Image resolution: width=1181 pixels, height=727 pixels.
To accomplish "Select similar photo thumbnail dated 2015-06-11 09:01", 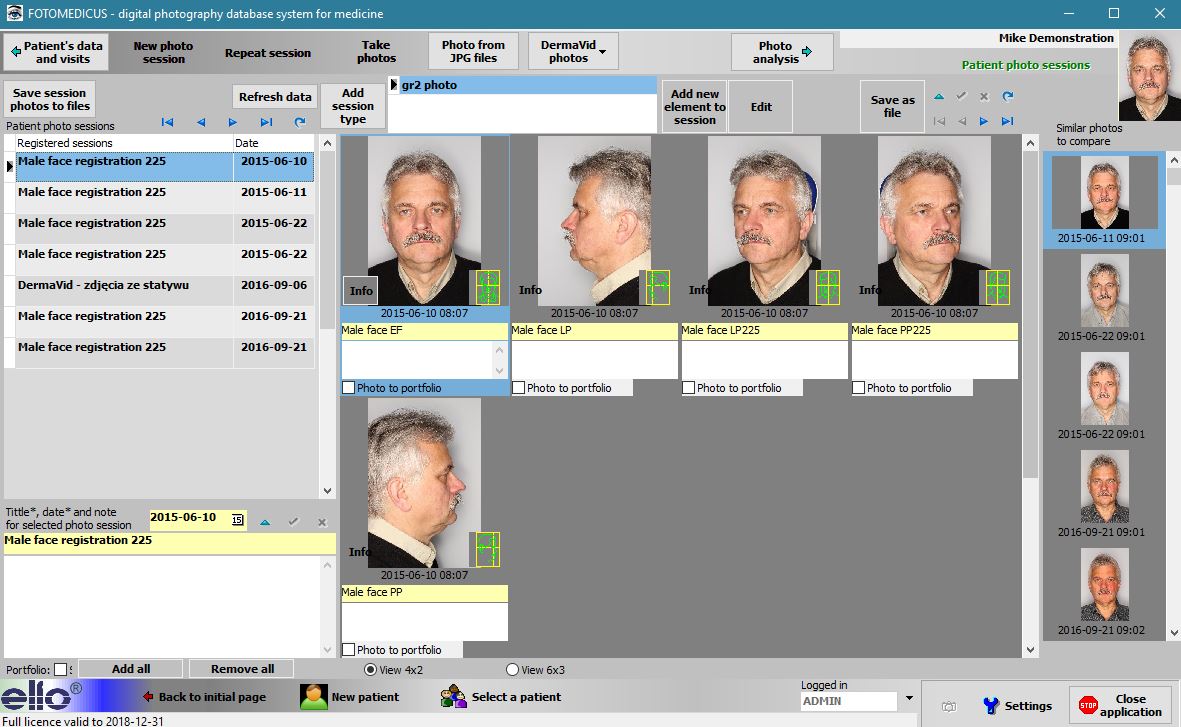I will [x=1104, y=200].
